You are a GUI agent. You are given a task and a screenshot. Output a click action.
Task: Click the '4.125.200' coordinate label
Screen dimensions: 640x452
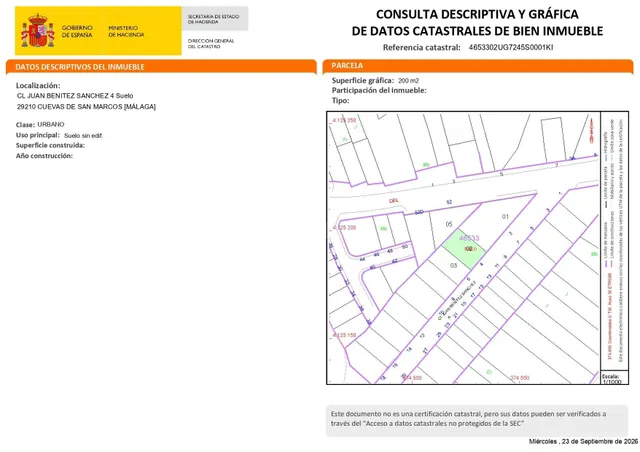pos(344,227)
